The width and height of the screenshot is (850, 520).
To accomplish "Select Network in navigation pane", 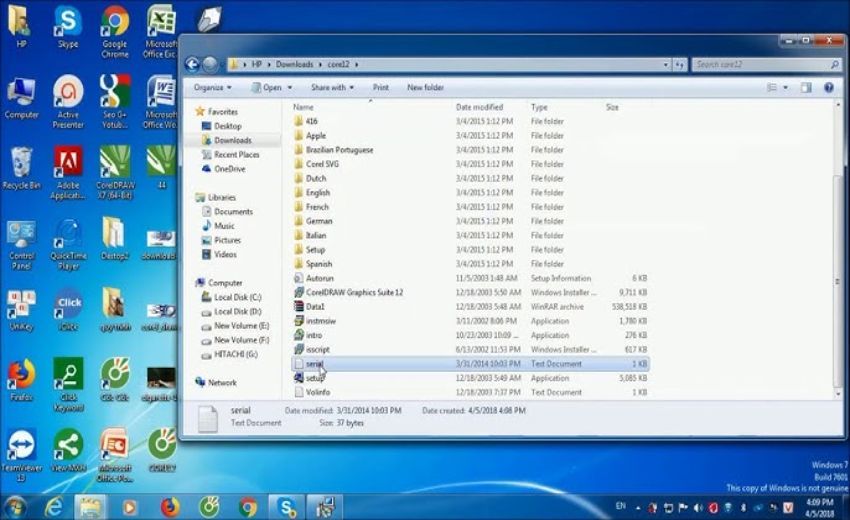I will click(216, 382).
